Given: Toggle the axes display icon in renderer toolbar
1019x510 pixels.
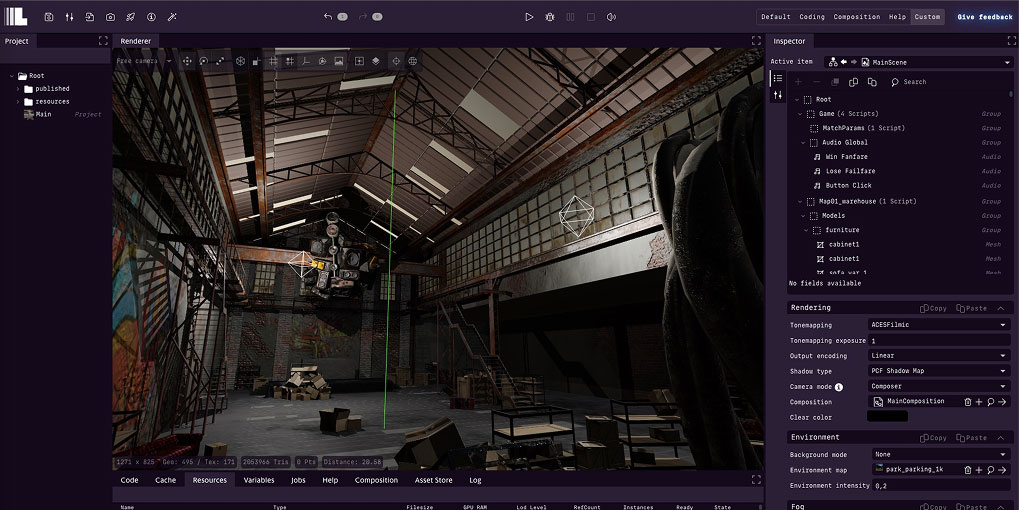Looking at the screenshot, I should click(305, 61).
